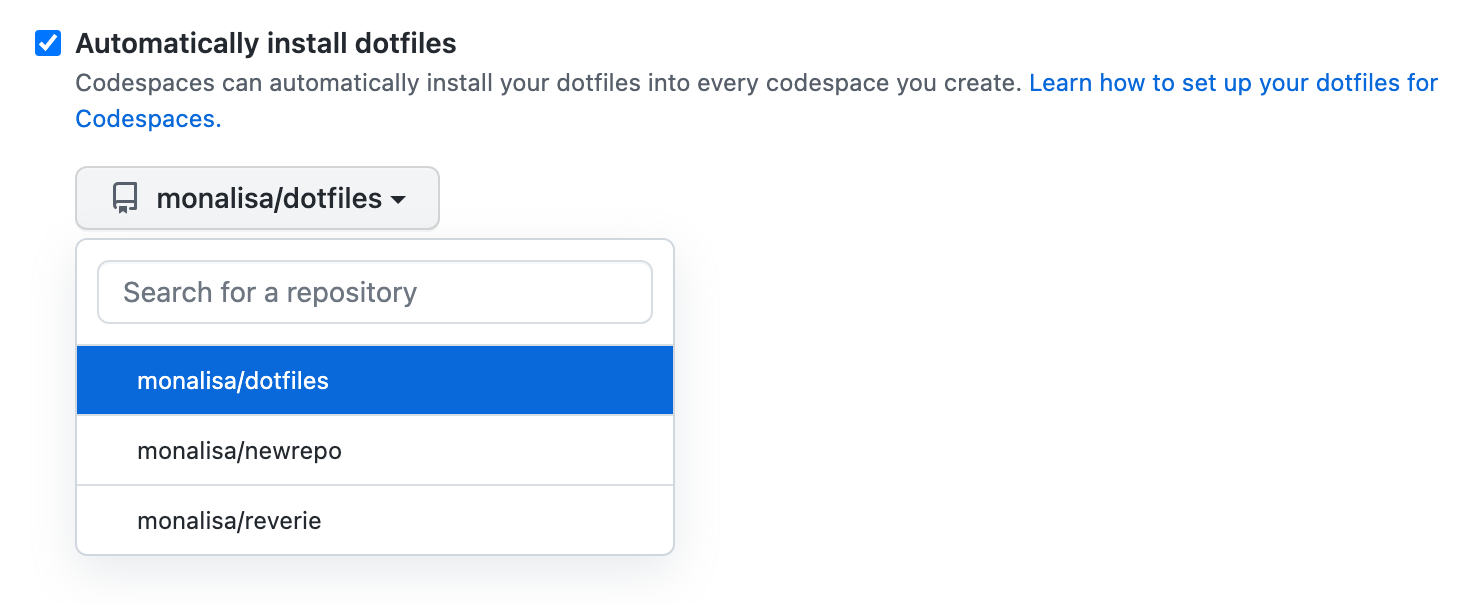Click the repository book icon on the dropdown button
The image size is (1466, 604).
[x=124, y=198]
